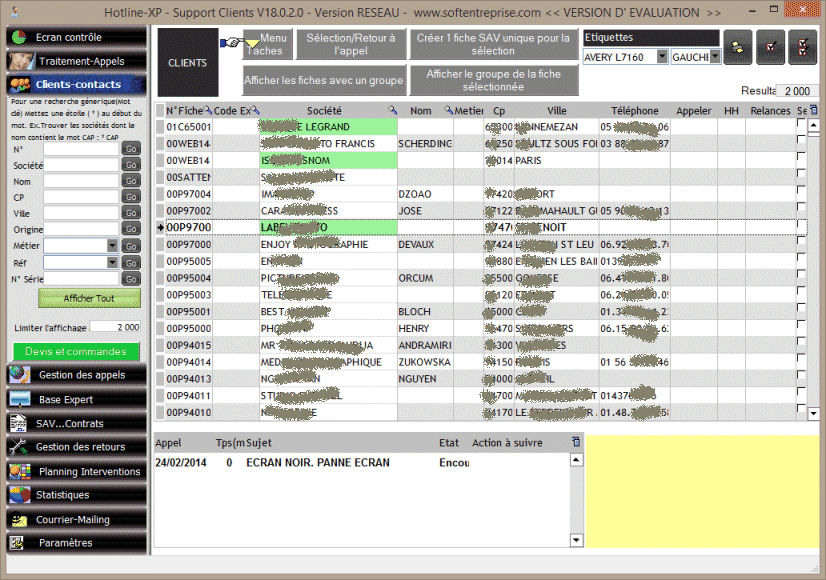Tick the checkbox on the LEGRAND row's neighbor 00WEB14 SCHERDING row

[x=801, y=144]
